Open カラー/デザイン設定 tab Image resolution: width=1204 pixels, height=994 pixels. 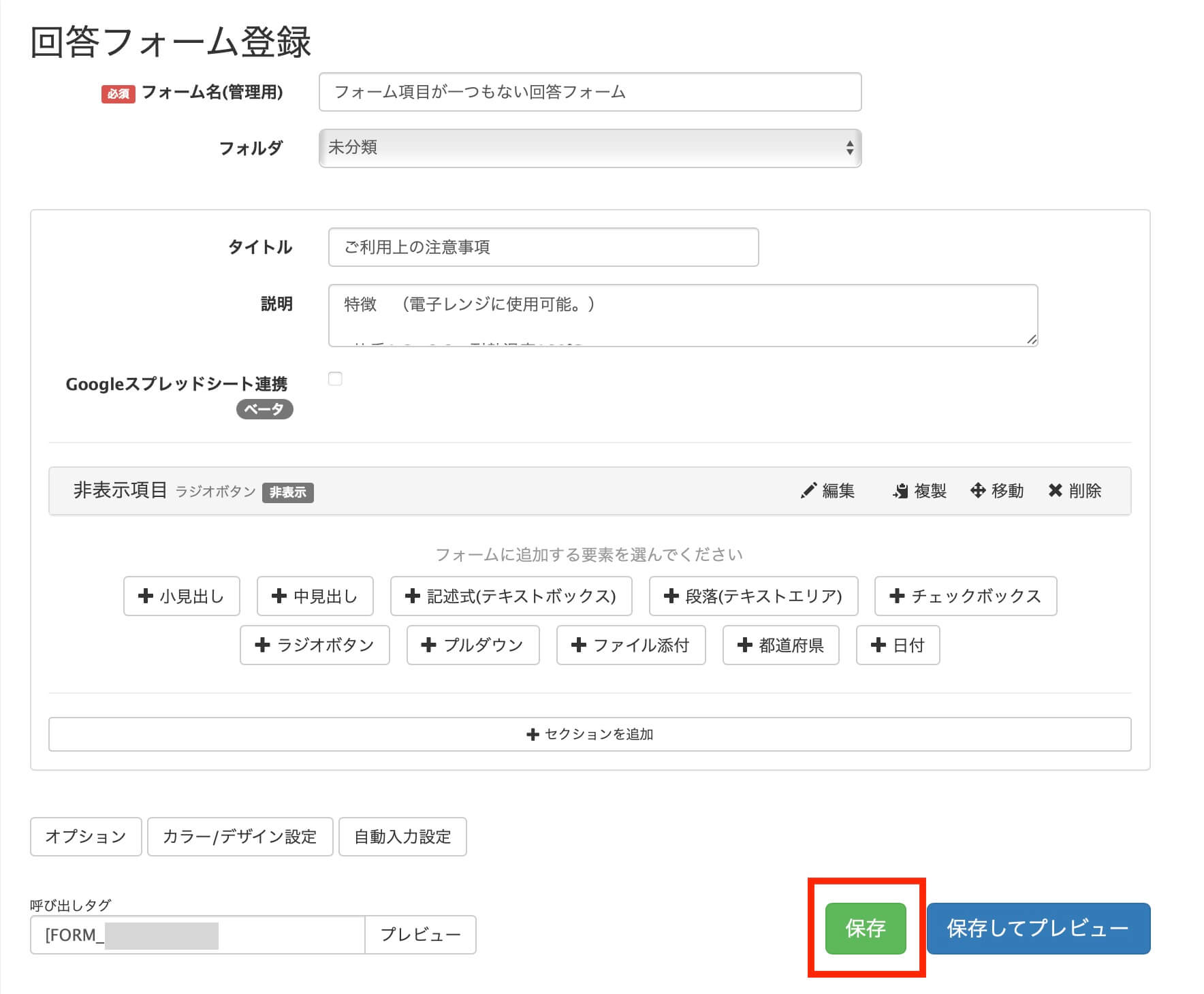[240, 836]
